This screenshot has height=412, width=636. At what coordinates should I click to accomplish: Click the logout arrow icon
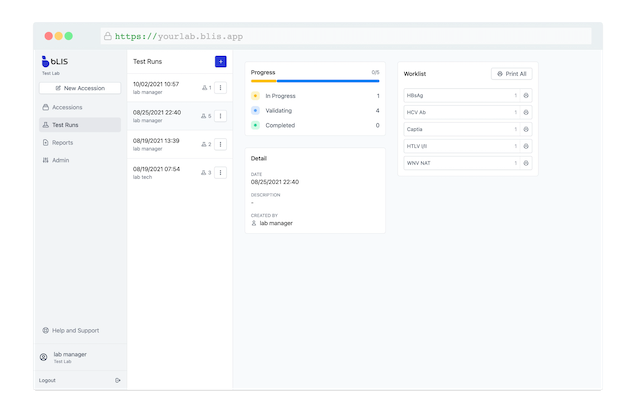[x=118, y=380]
